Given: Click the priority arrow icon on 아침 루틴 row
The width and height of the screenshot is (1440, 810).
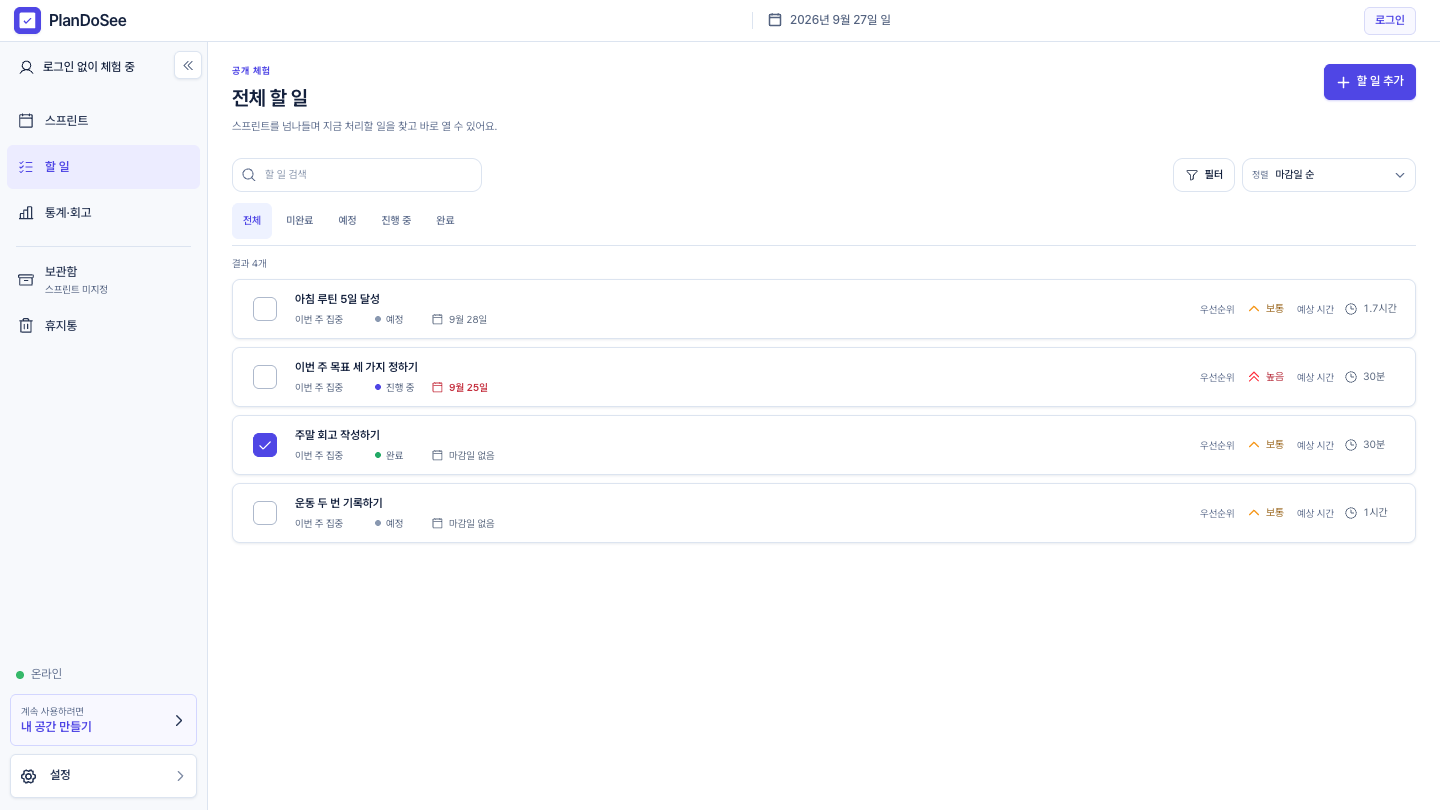Looking at the screenshot, I should (1254, 309).
